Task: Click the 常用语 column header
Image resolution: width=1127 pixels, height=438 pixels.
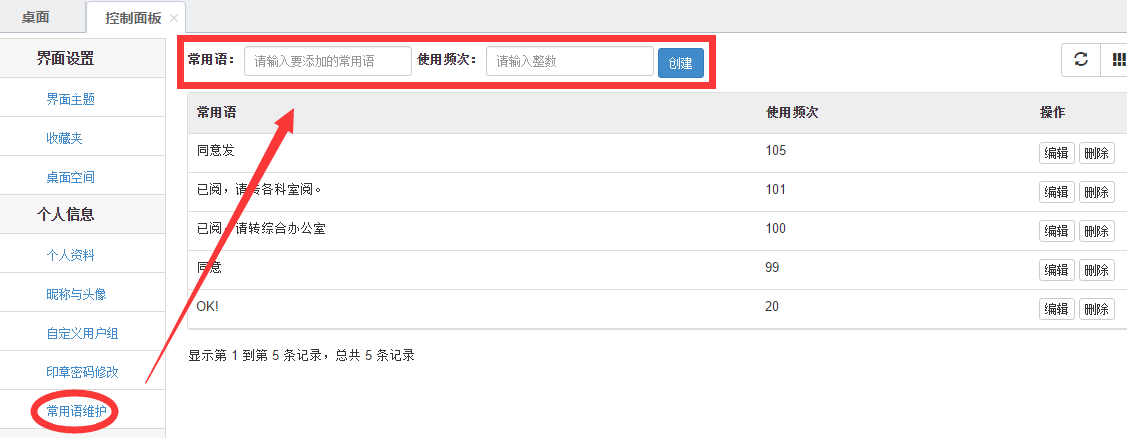Action: 217,113
